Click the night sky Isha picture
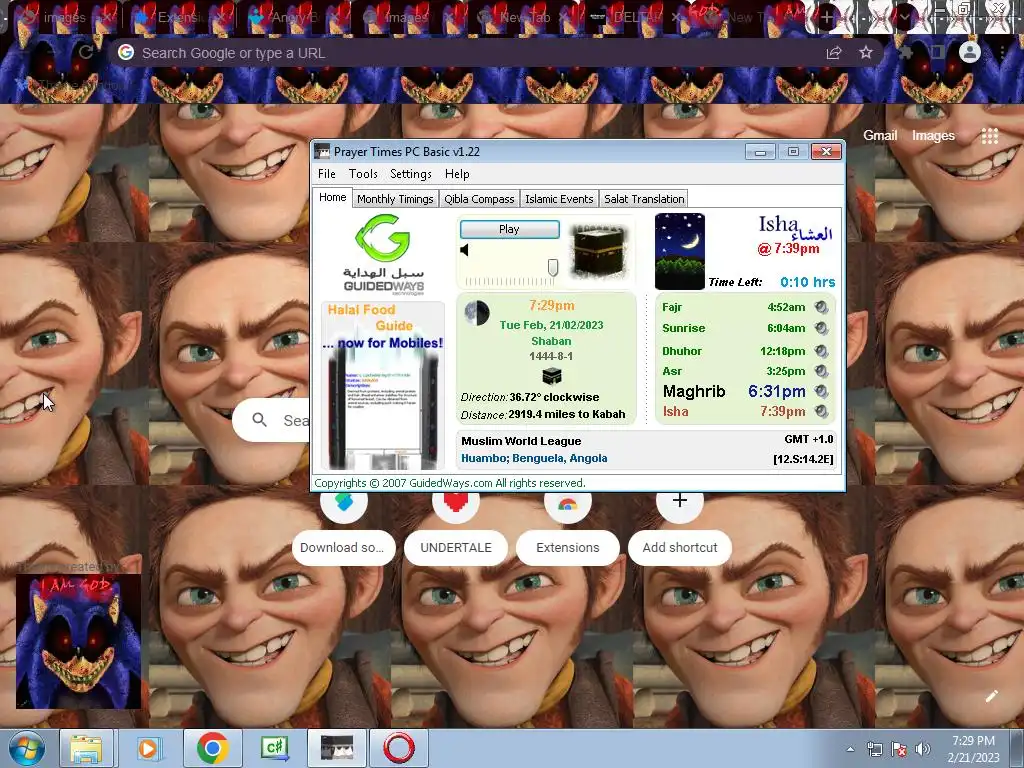1024x768 pixels. click(679, 251)
